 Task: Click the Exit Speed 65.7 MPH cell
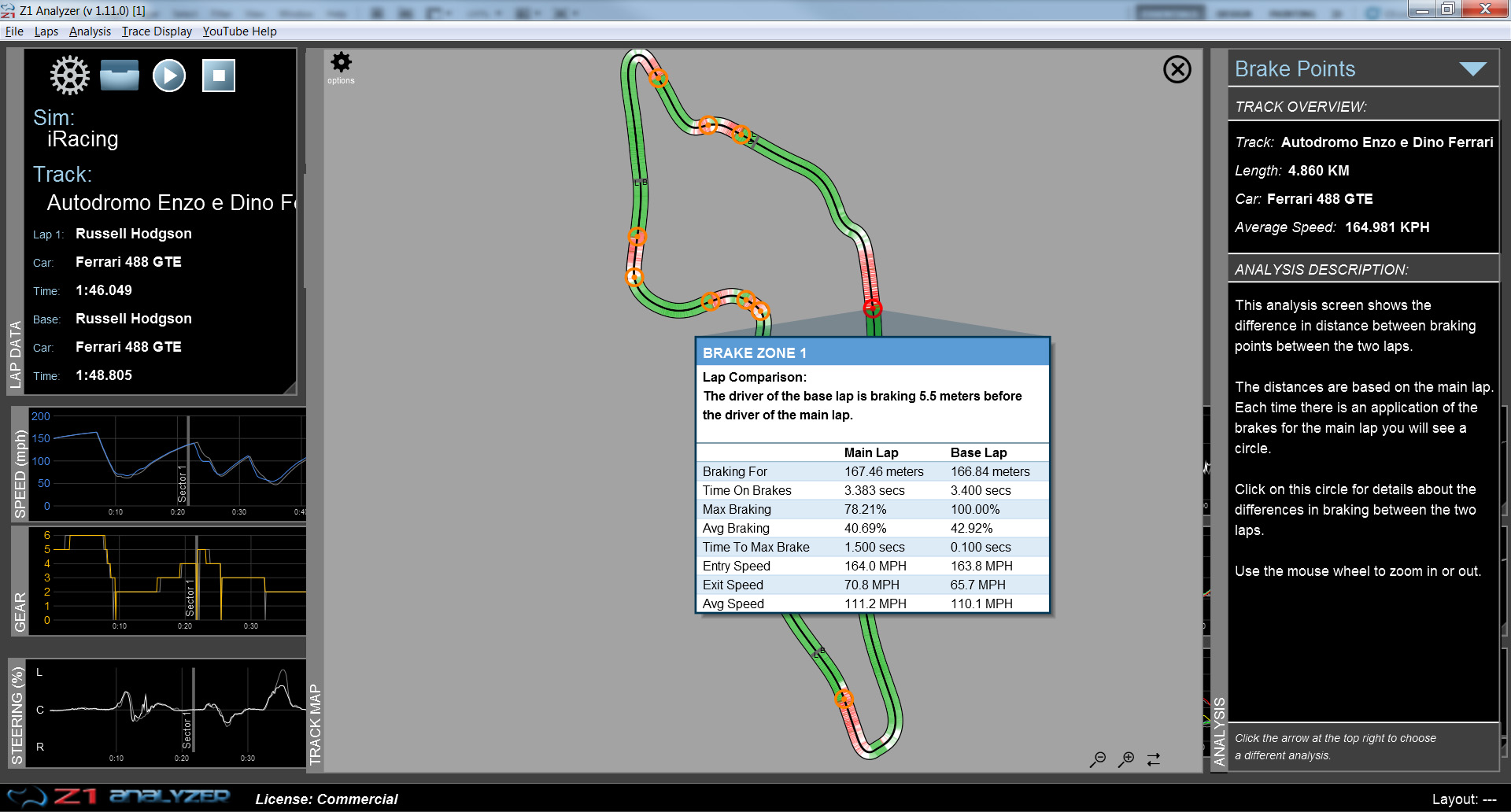click(980, 585)
